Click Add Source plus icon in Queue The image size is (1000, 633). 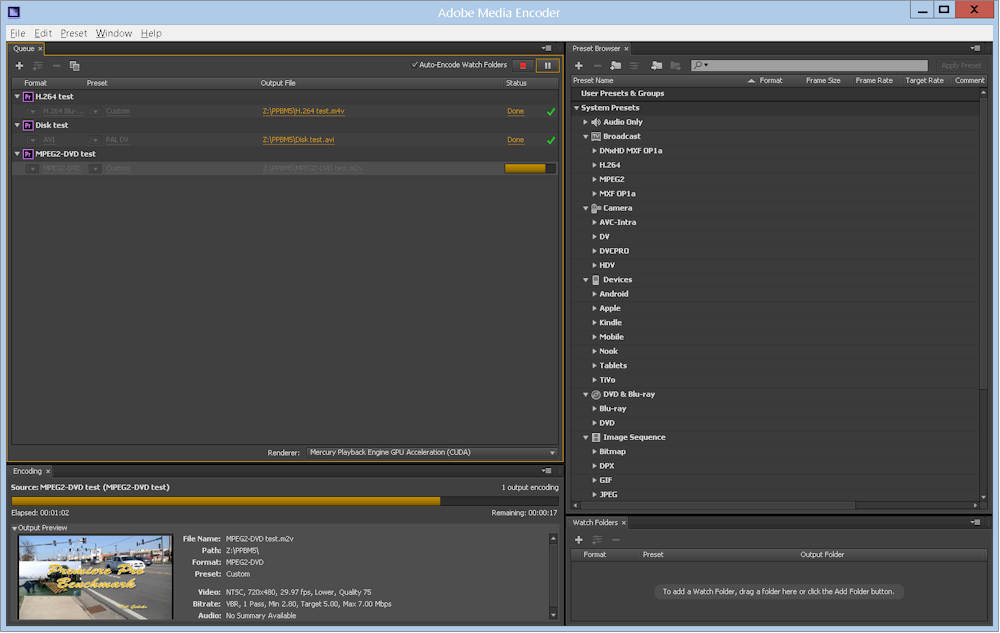pyautogui.click(x=19, y=66)
